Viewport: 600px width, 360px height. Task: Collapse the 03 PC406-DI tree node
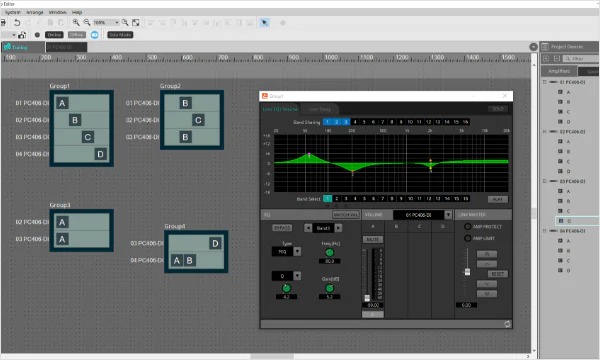tap(545, 181)
